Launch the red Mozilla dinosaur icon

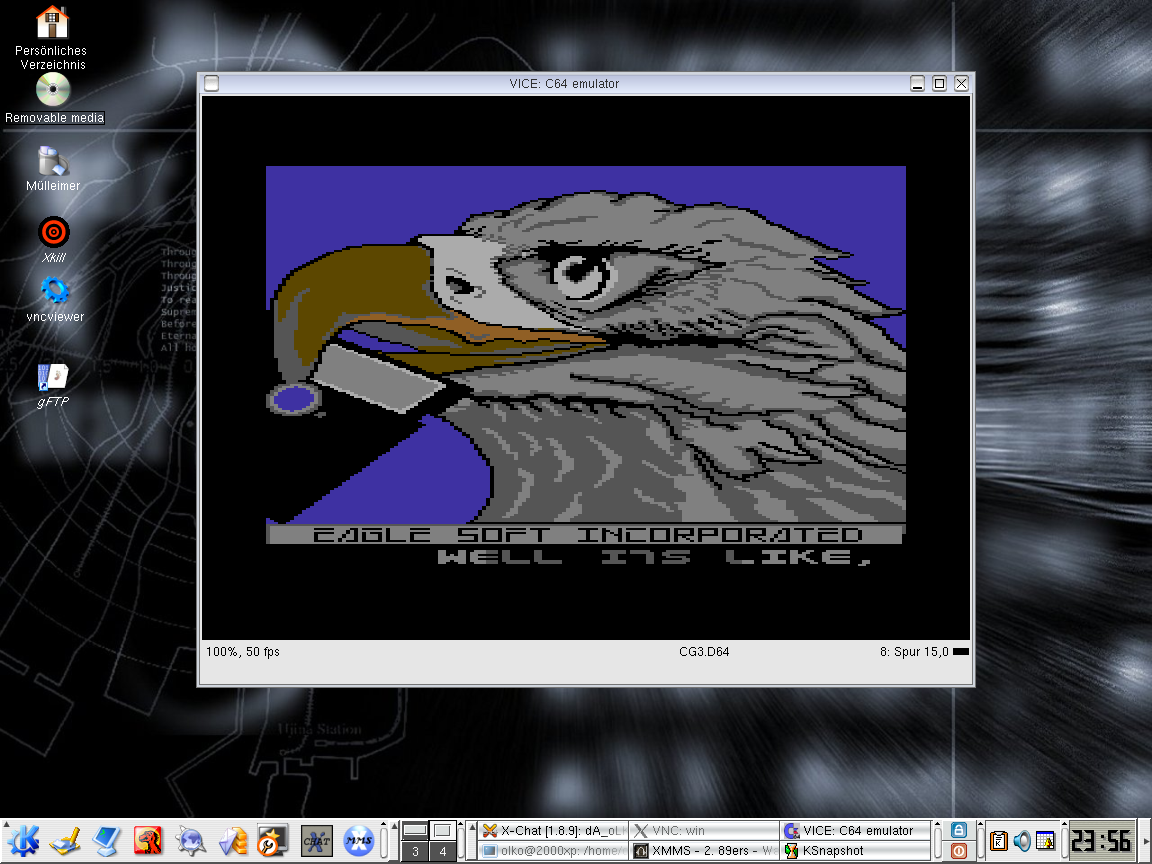[148, 841]
